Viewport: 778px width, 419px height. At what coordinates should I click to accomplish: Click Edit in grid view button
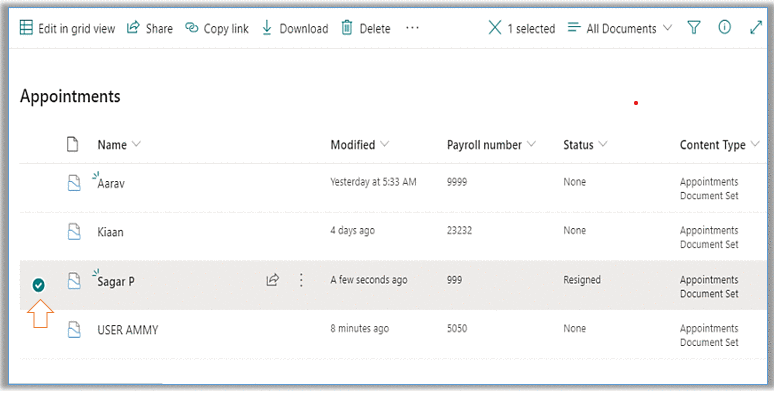click(67, 28)
